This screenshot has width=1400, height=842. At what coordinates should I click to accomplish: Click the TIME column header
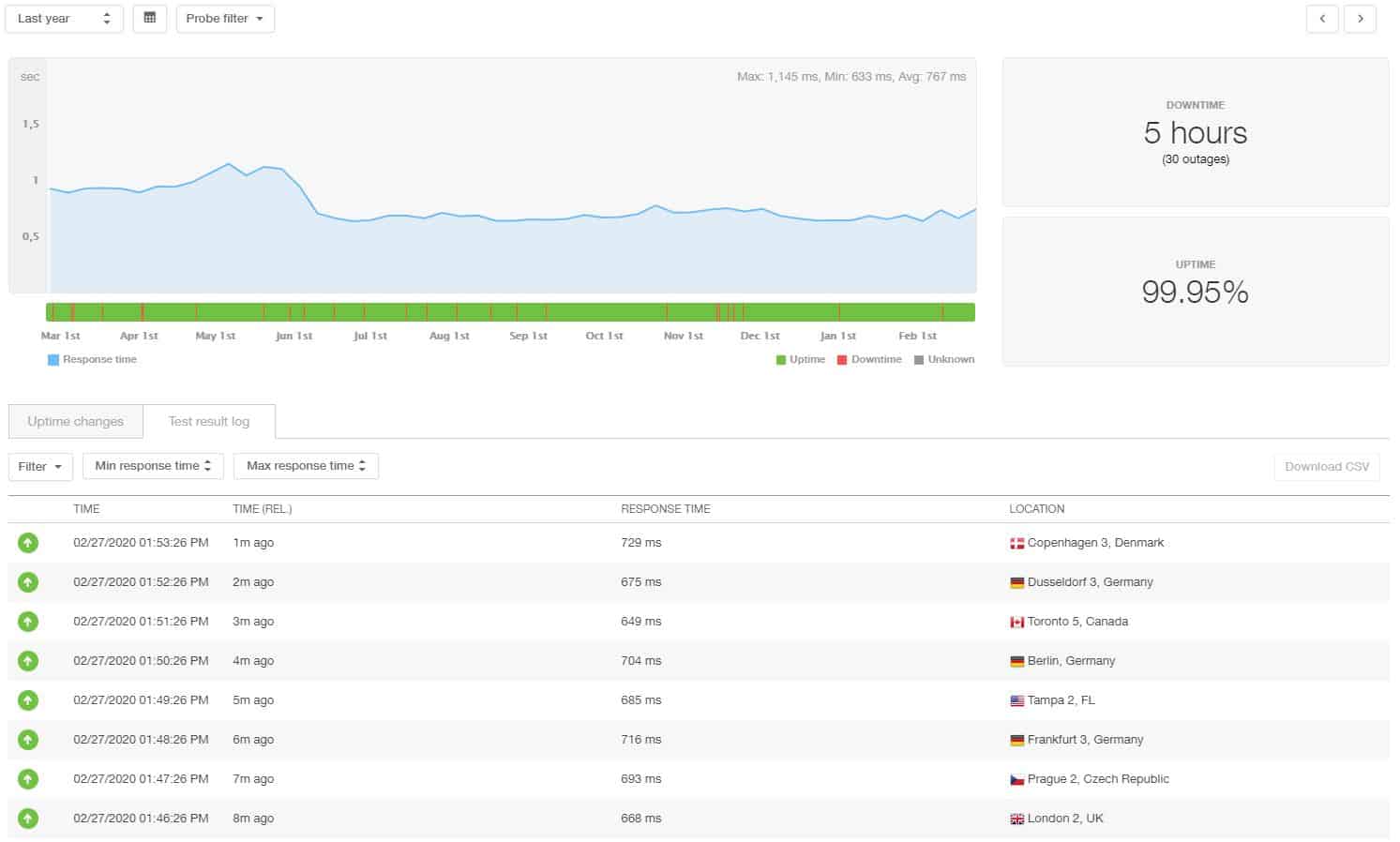coord(86,509)
